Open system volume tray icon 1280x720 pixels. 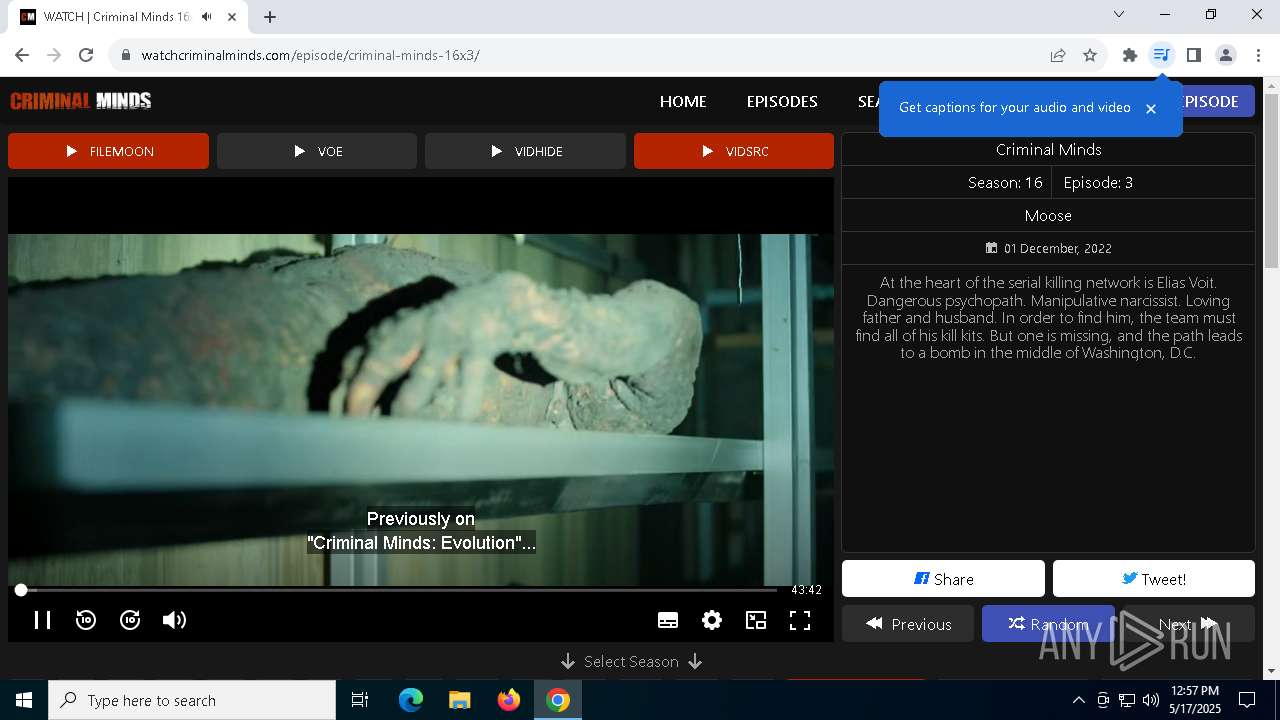(x=1151, y=700)
